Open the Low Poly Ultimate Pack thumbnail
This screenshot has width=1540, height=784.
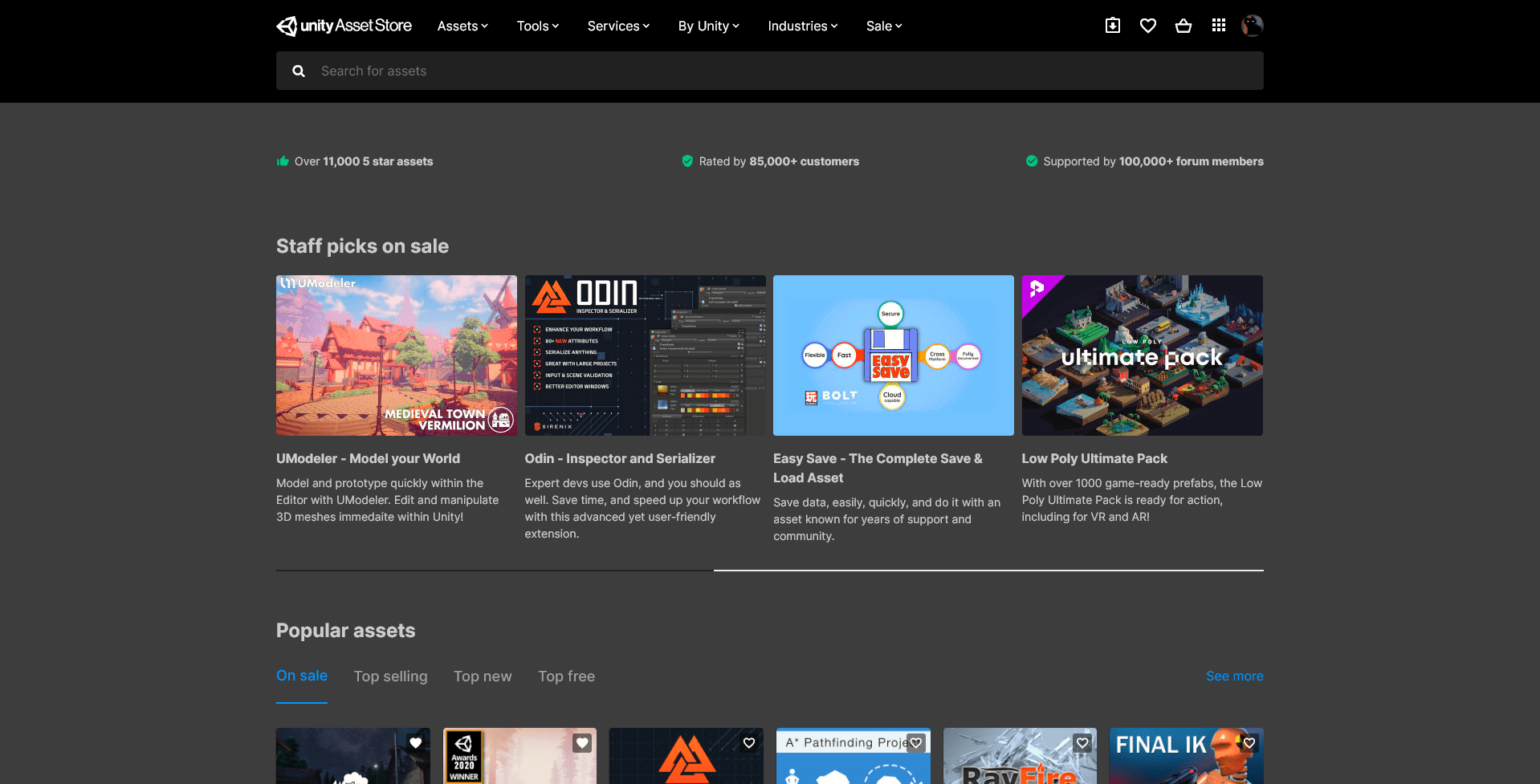coord(1142,355)
